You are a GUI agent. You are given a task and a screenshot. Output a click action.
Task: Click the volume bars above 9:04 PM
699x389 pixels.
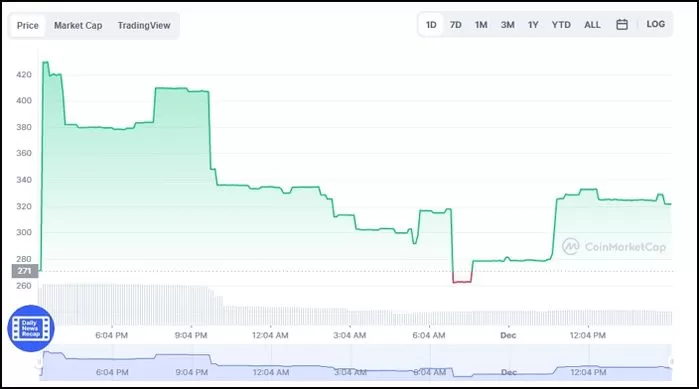click(191, 304)
